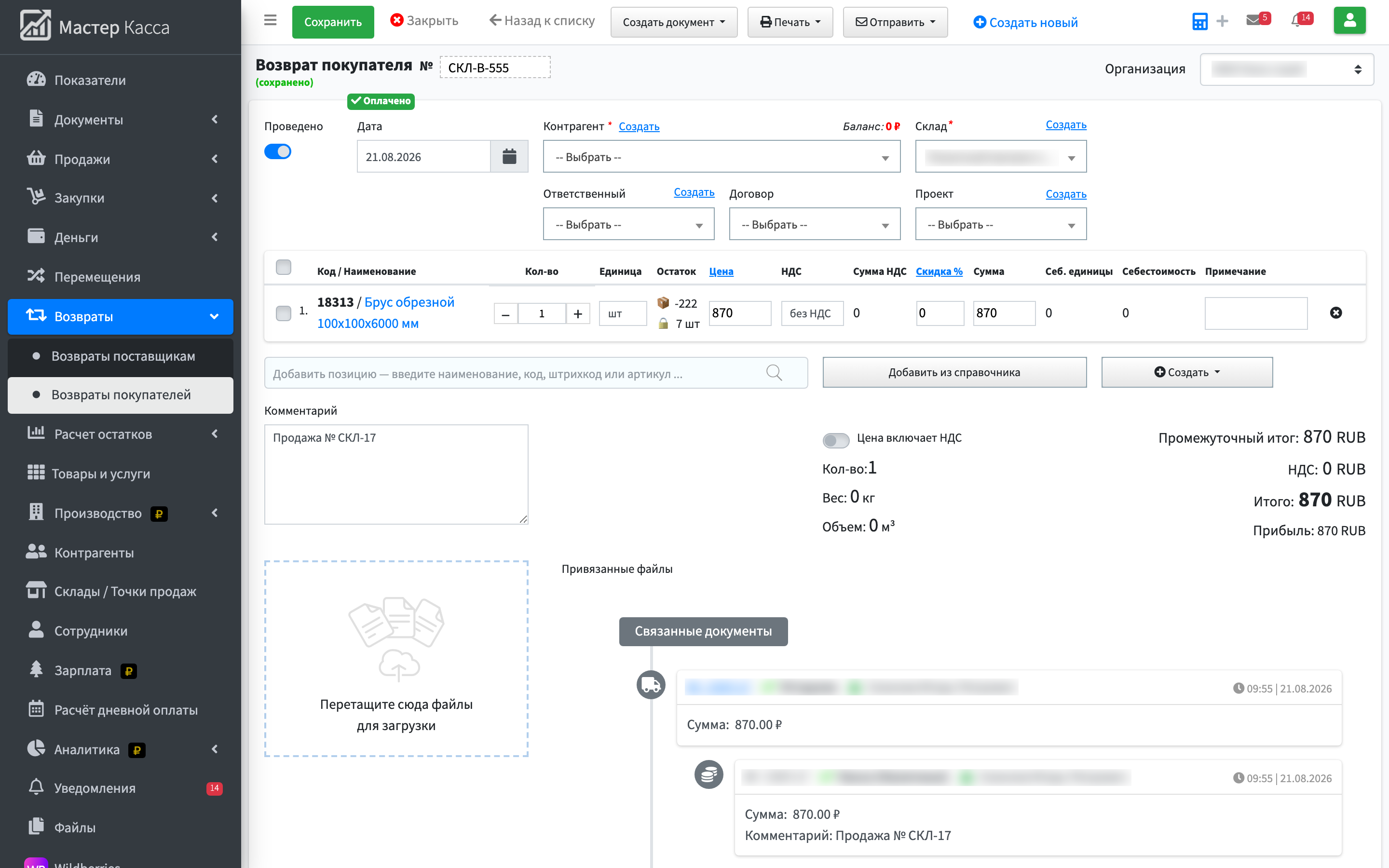Open the calculator icon in the header

tap(1199, 21)
